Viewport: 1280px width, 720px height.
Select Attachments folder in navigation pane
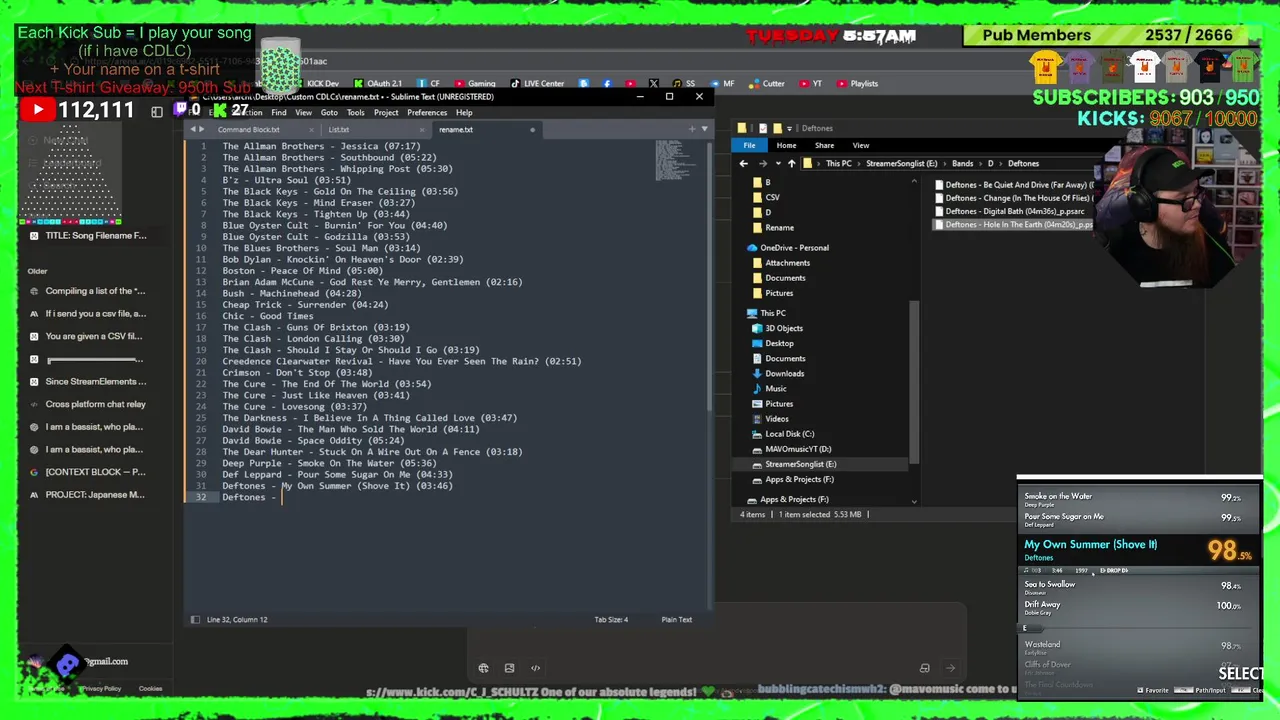[787, 263]
